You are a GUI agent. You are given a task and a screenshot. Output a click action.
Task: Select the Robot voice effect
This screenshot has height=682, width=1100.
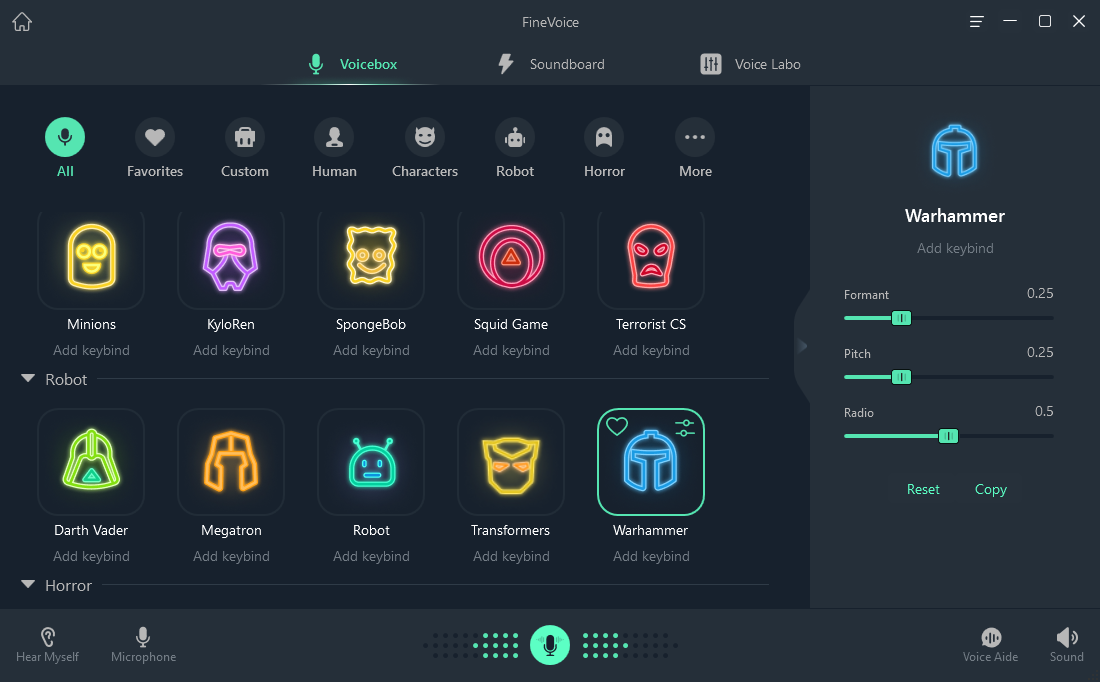coord(371,462)
